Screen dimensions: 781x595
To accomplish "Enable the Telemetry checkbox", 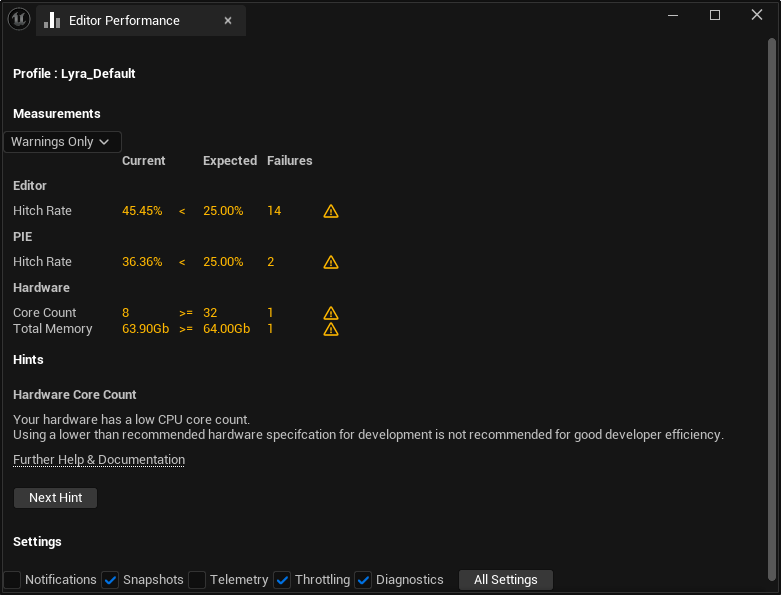I will (x=197, y=580).
